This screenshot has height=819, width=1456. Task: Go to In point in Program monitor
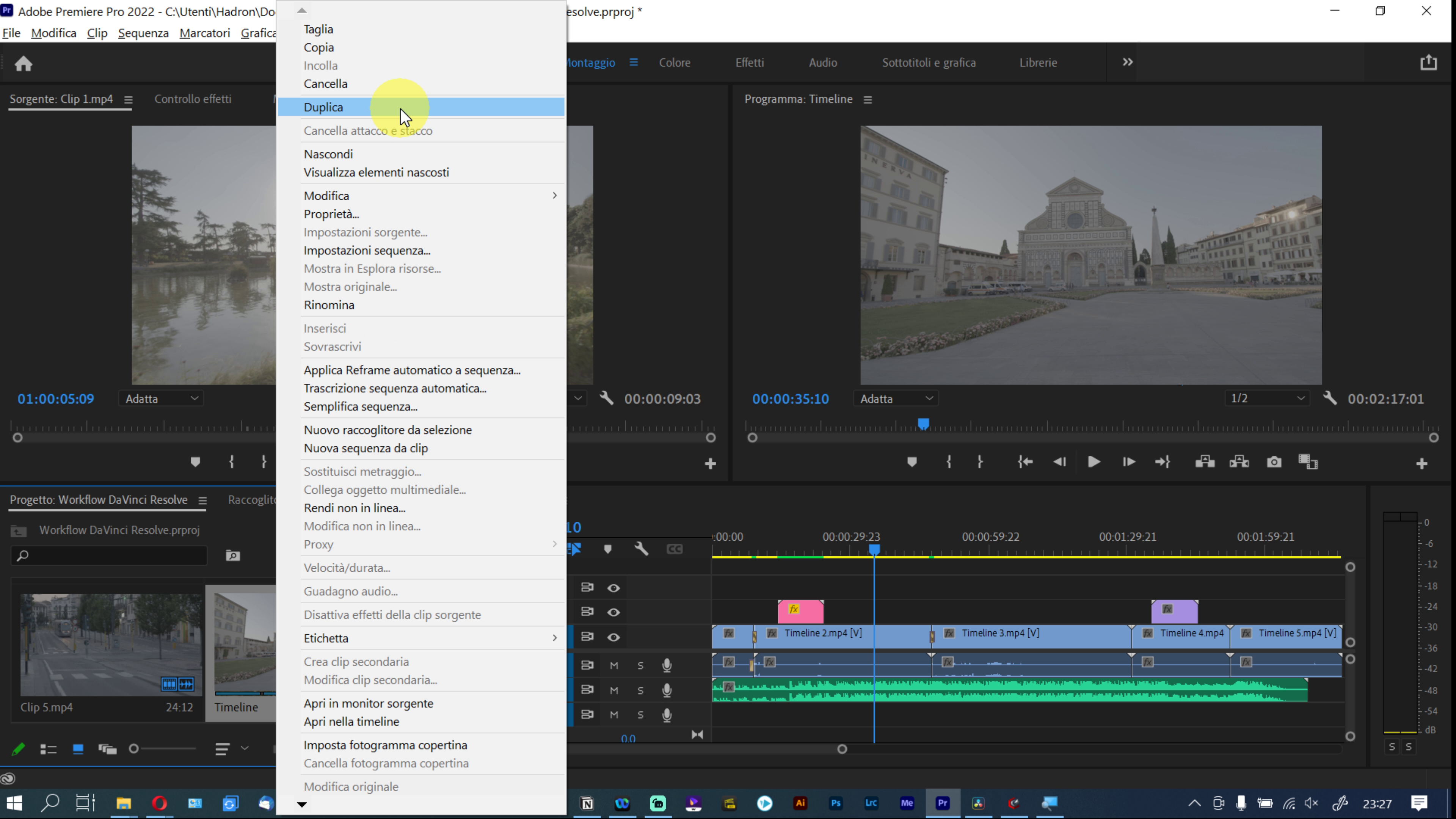(x=1025, y=462)
